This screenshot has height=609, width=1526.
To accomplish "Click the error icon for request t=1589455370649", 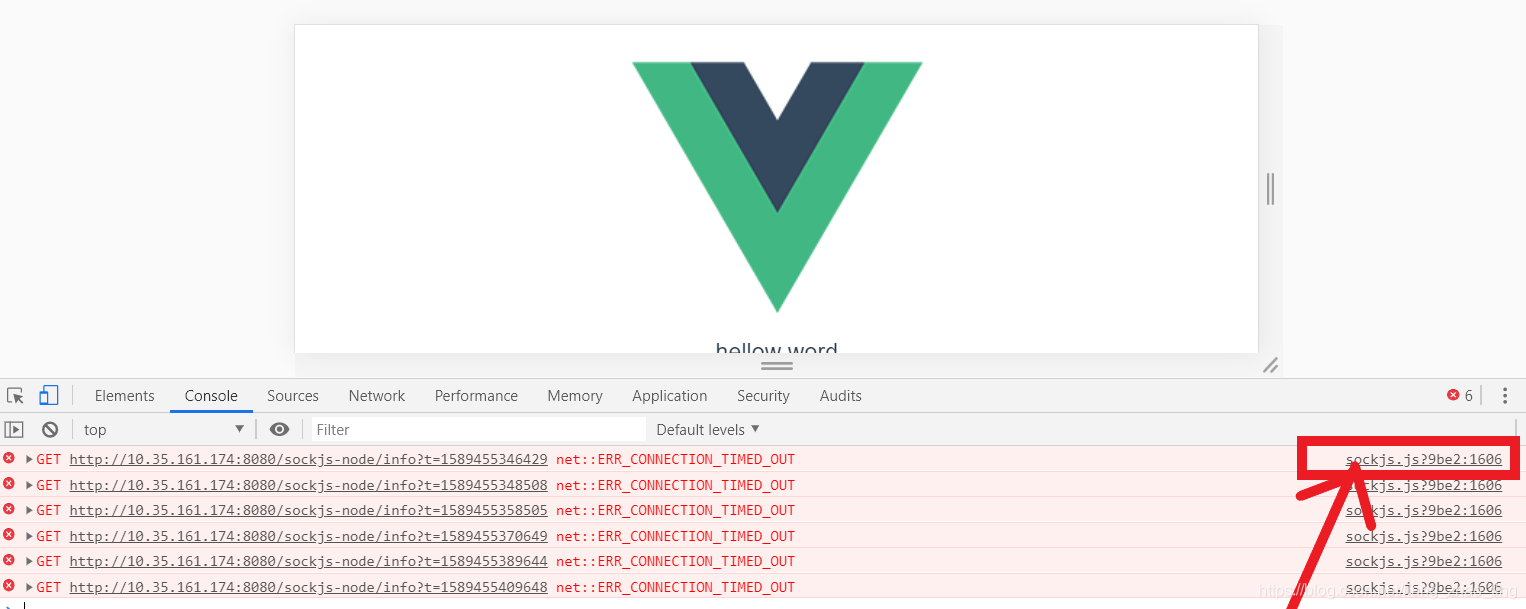I will [x=9, y=535].
